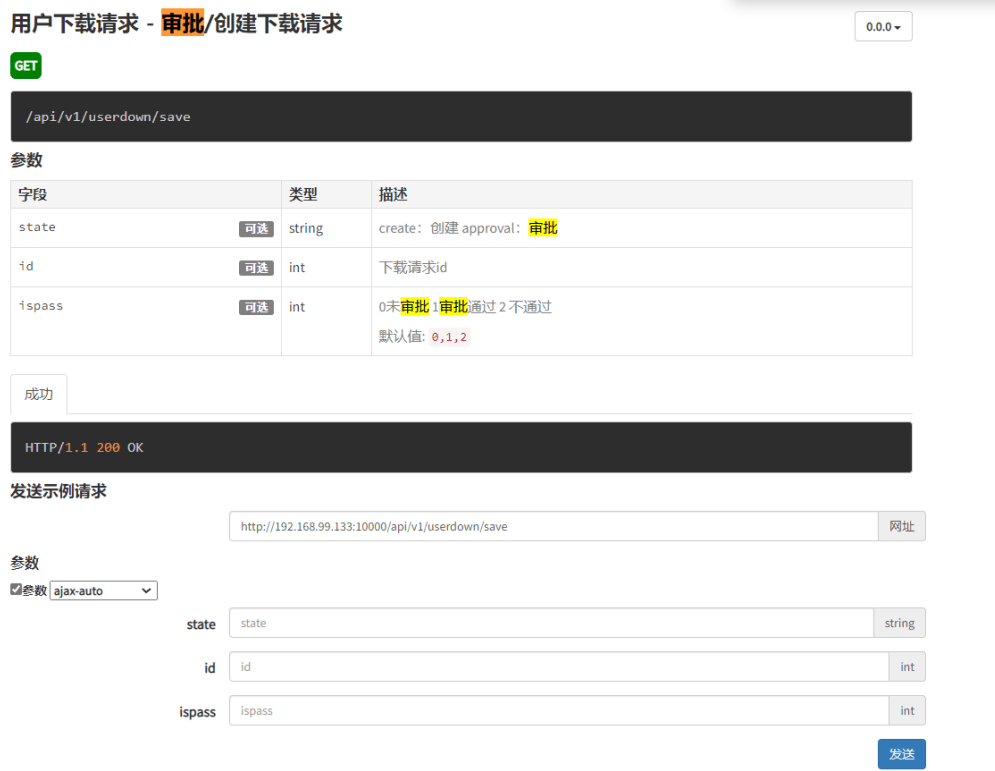
Task: Click the green GET method badge
Action: coord(26,66)
